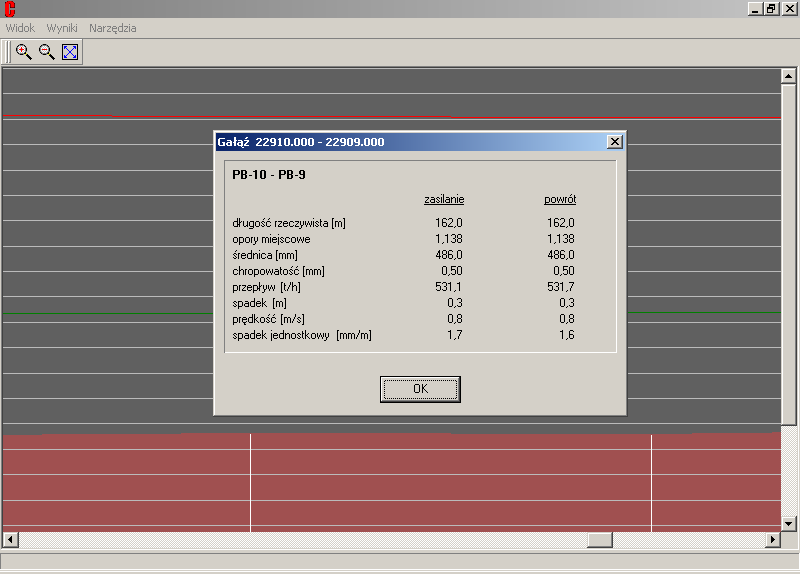
Task: Click the toolbar grip handle
Action: [7, 52]
